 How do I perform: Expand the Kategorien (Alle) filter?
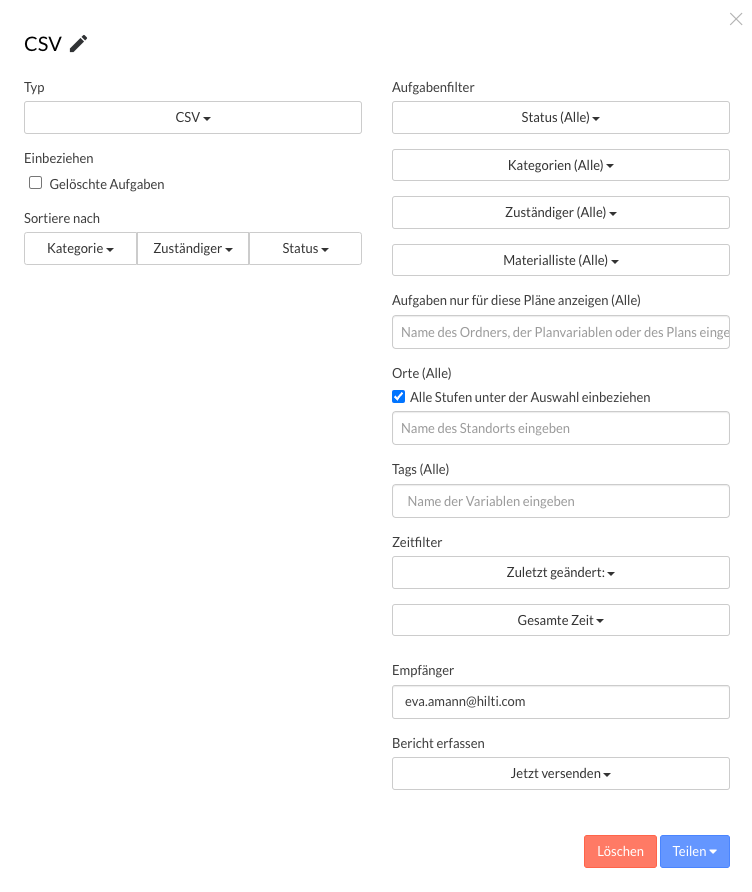560,165
